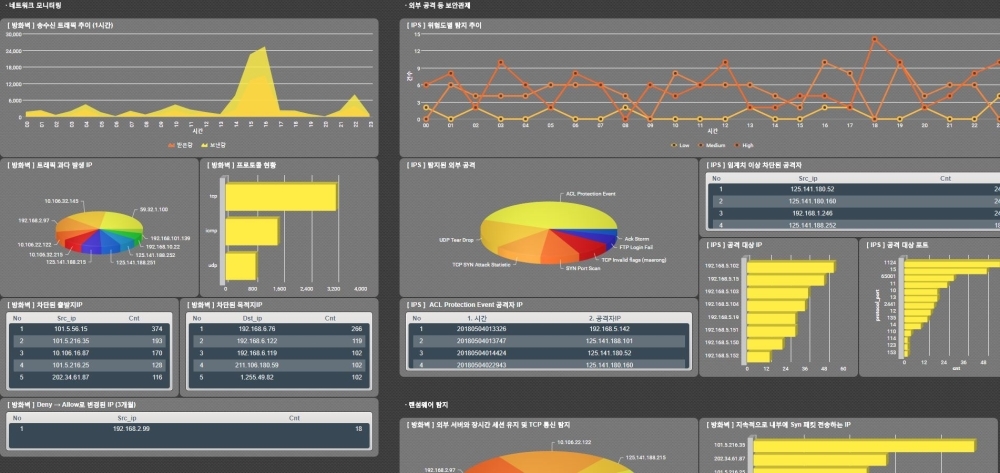This screenshot has height=473, width=1000.
Task: Click 125.141.188.215 label on session detection pie
Action: click(x=646, y=458)
